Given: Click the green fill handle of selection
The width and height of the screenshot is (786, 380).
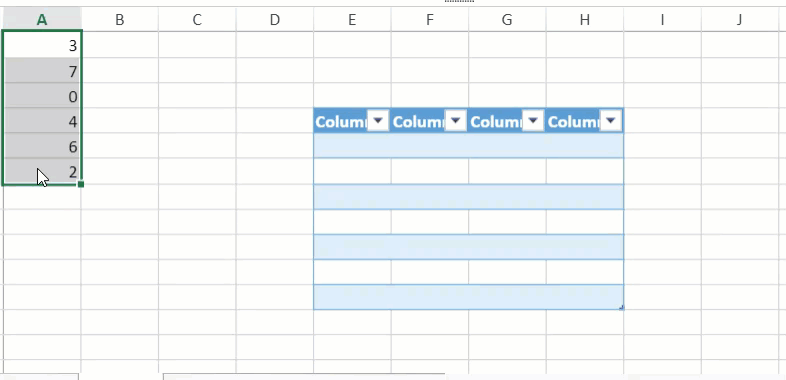Looking at the screenshot, I should click(x=81, y=184).
